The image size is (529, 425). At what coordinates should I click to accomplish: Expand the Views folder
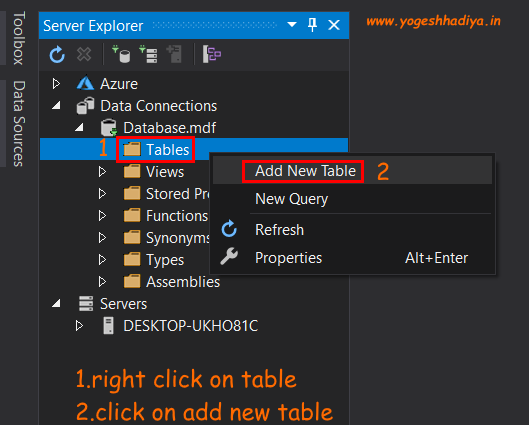102,172
